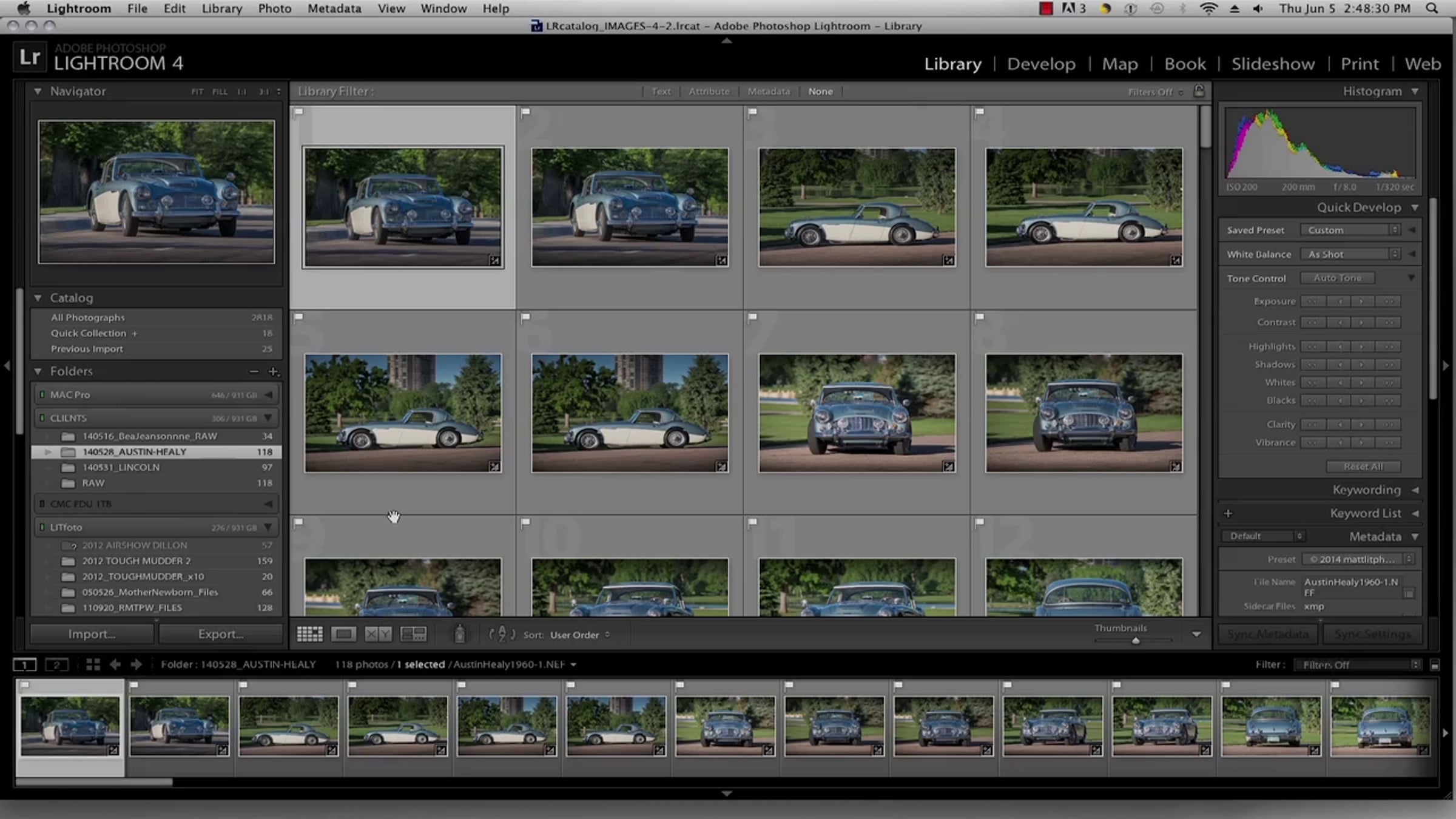Toggle flag on second filmstrip thumbnail

134,686
